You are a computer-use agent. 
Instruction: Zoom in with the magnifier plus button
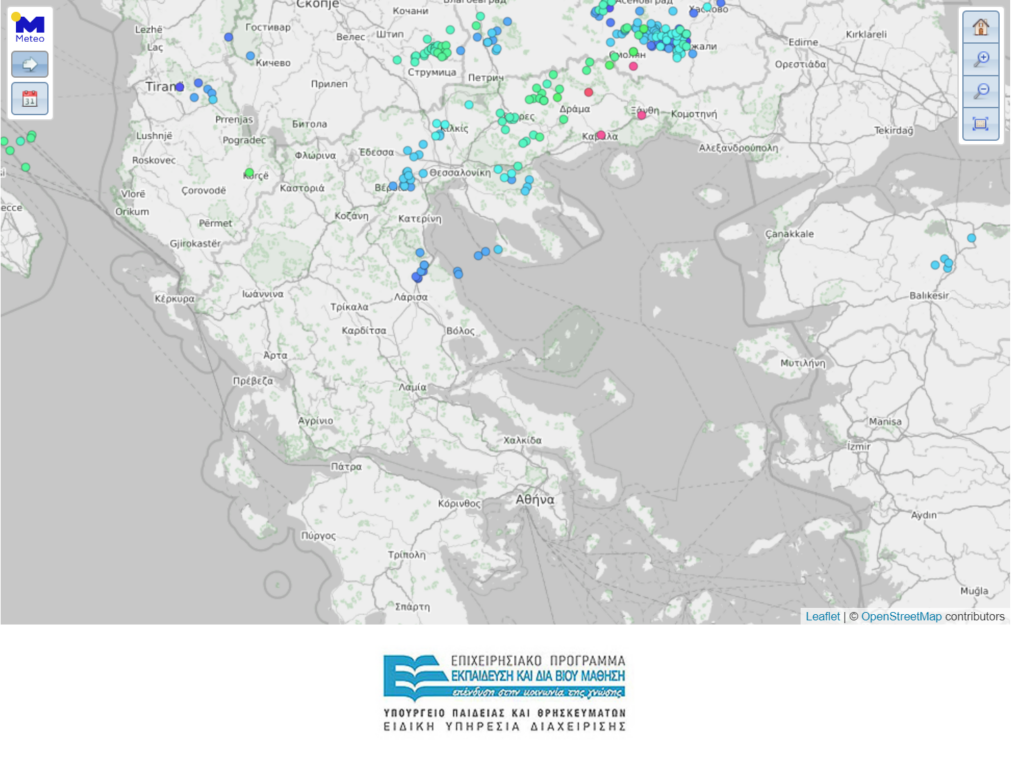pos(980,59)
